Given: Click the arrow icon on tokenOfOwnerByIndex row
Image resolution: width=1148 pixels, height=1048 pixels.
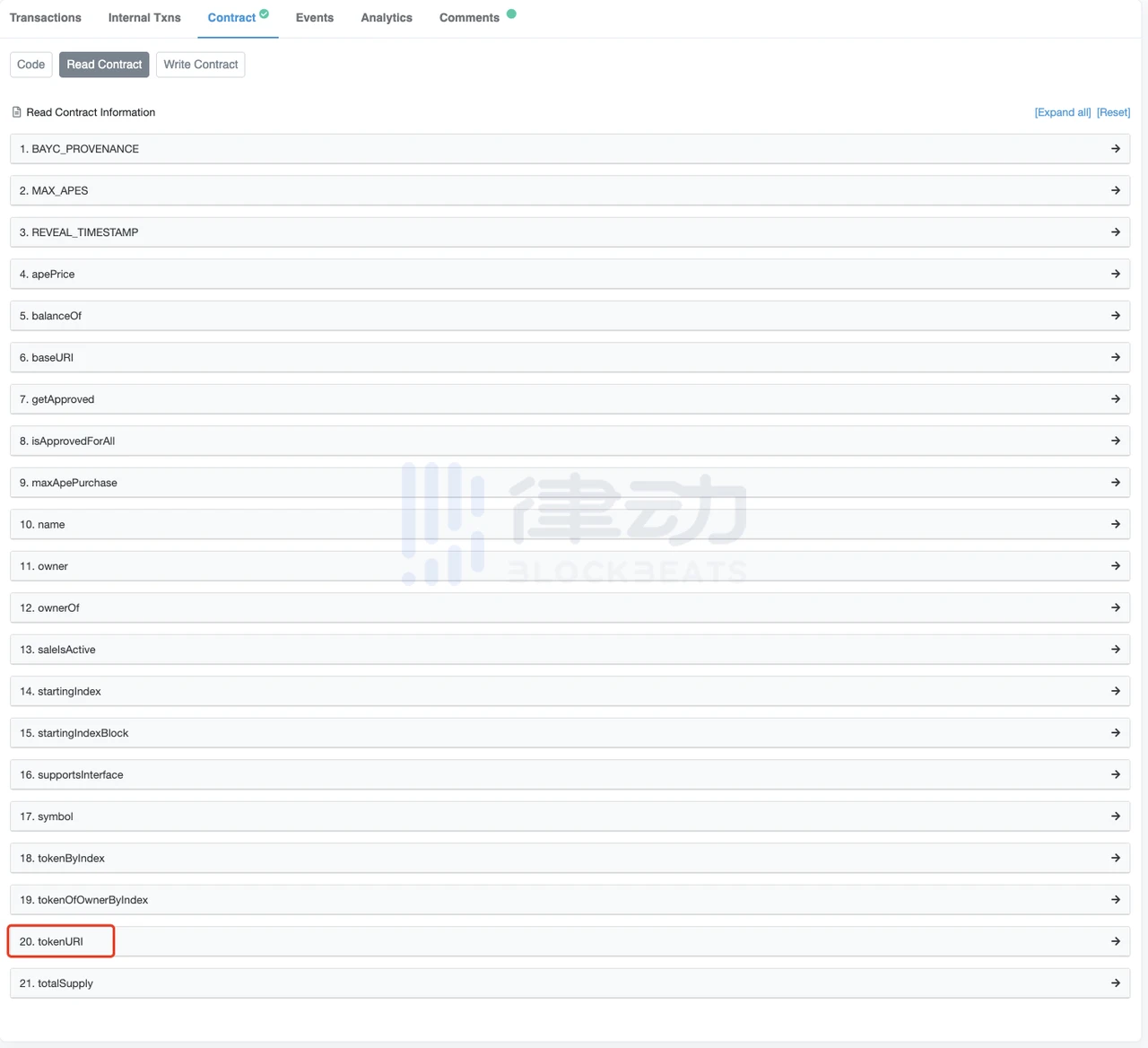Looking at the screenshot, I should (1116, 900).
